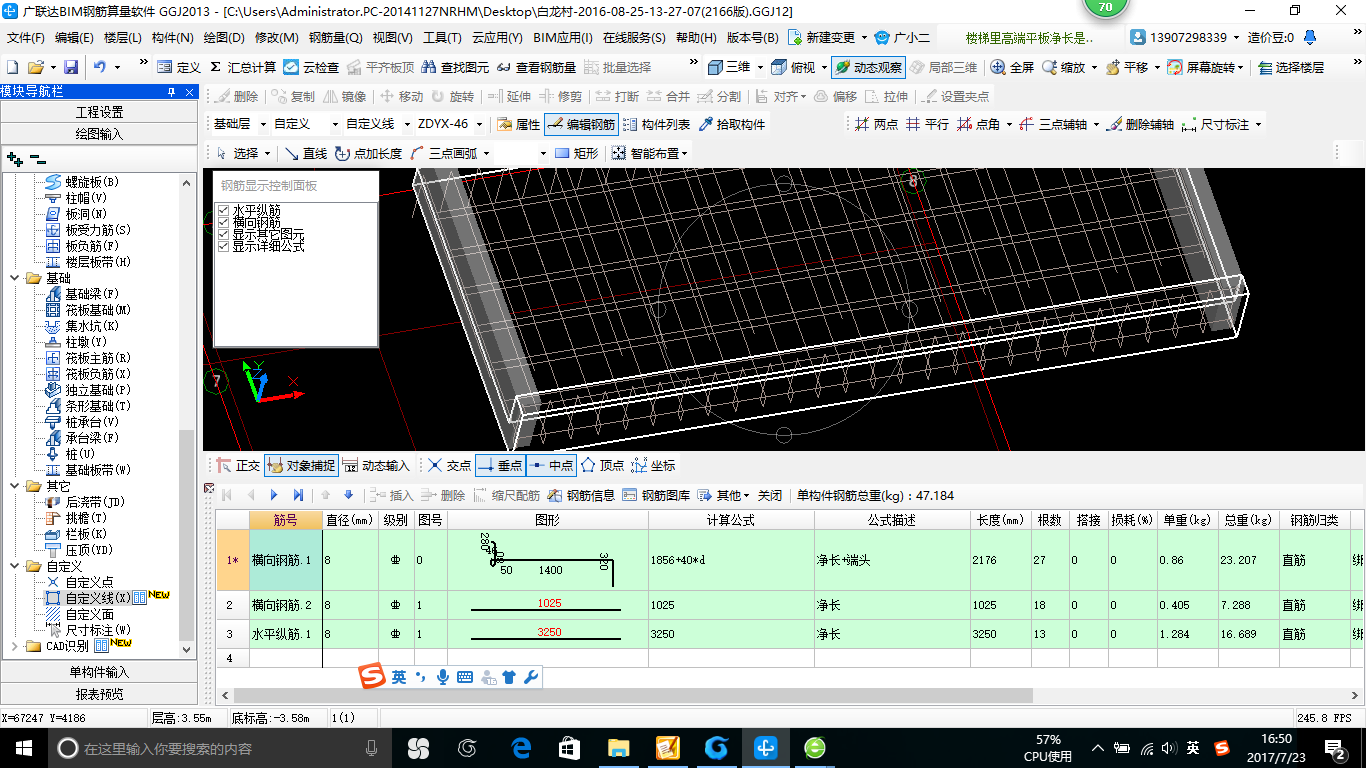1366x768 pixels.
Task: Open the 三维 view dropdown arrow
Action: [760, 67]
